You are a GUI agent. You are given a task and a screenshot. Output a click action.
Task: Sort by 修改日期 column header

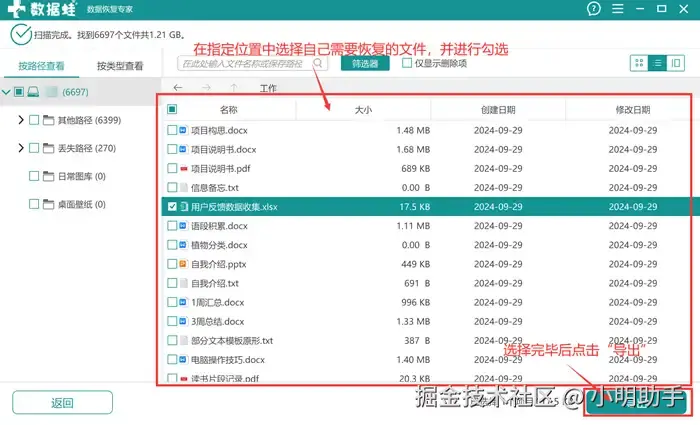tap(633, 110)
